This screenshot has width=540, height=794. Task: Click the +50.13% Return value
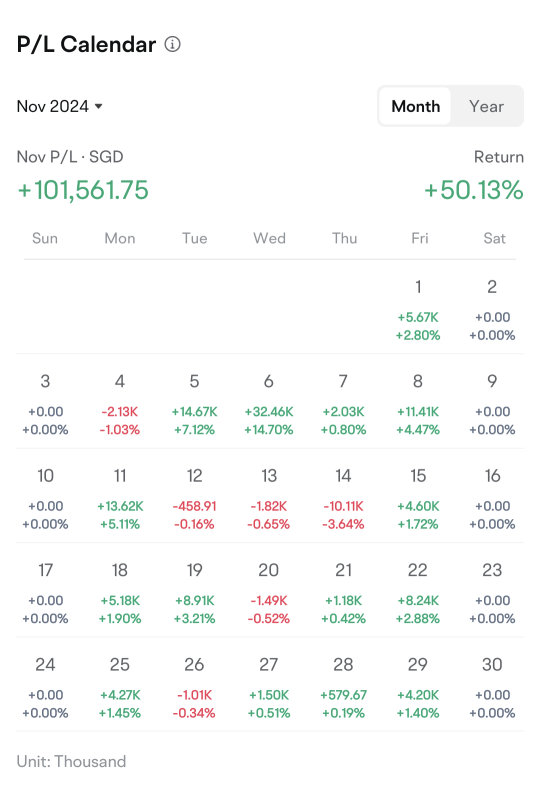(474, 190)
